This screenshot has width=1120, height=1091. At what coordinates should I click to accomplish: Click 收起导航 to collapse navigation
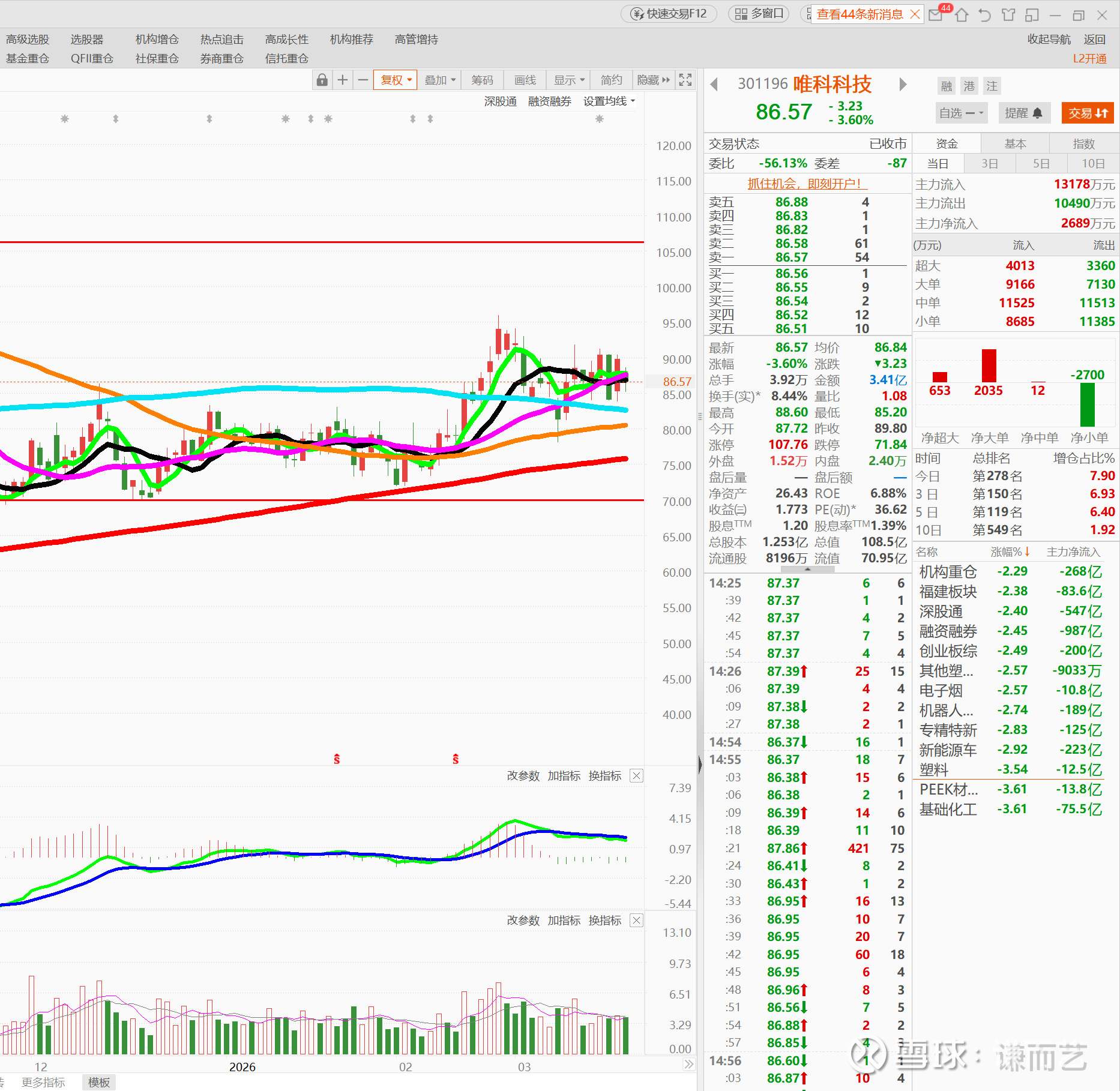[x=1049, y=39]
